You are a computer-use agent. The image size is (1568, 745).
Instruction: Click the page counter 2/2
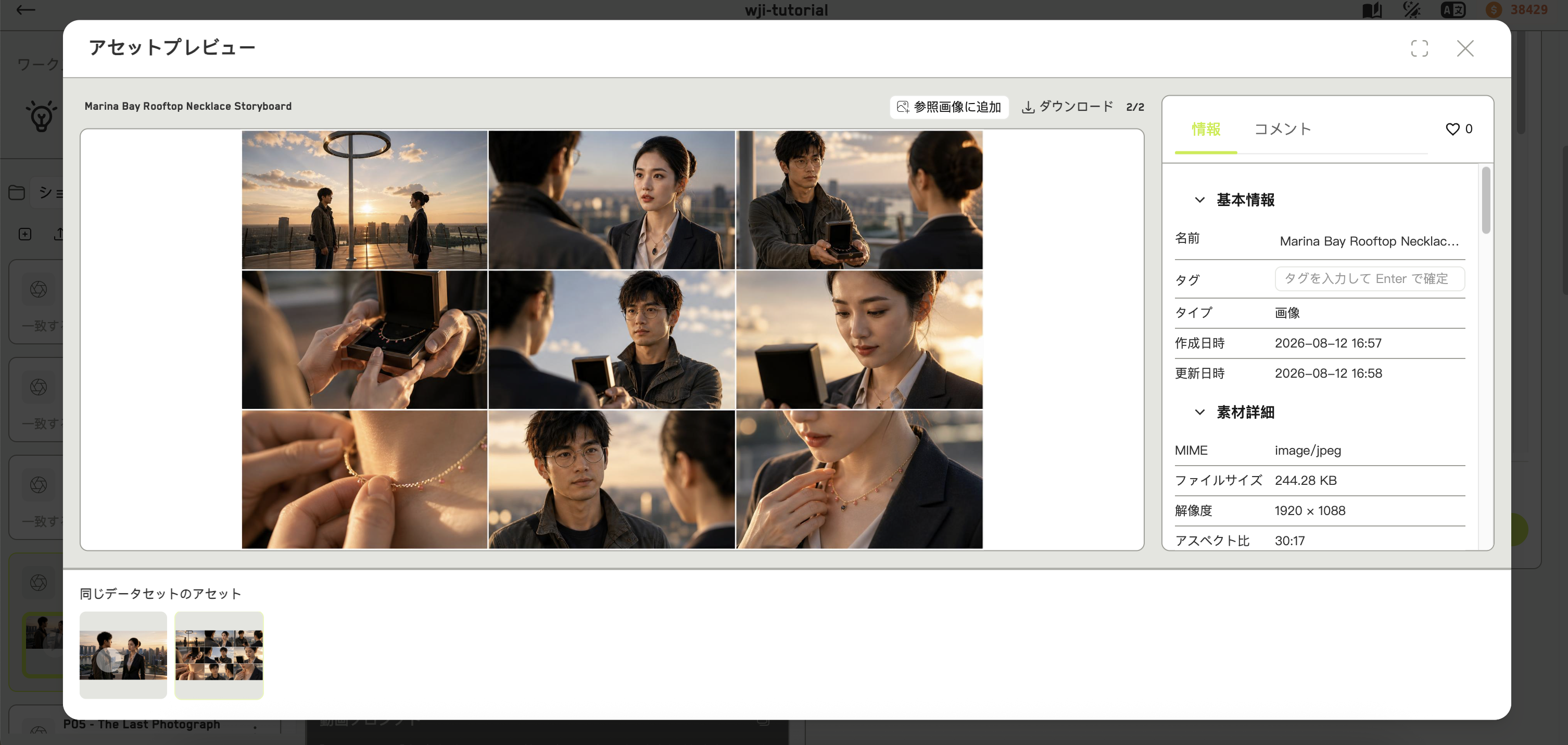pyautogui.click(x=1134, y=107)
